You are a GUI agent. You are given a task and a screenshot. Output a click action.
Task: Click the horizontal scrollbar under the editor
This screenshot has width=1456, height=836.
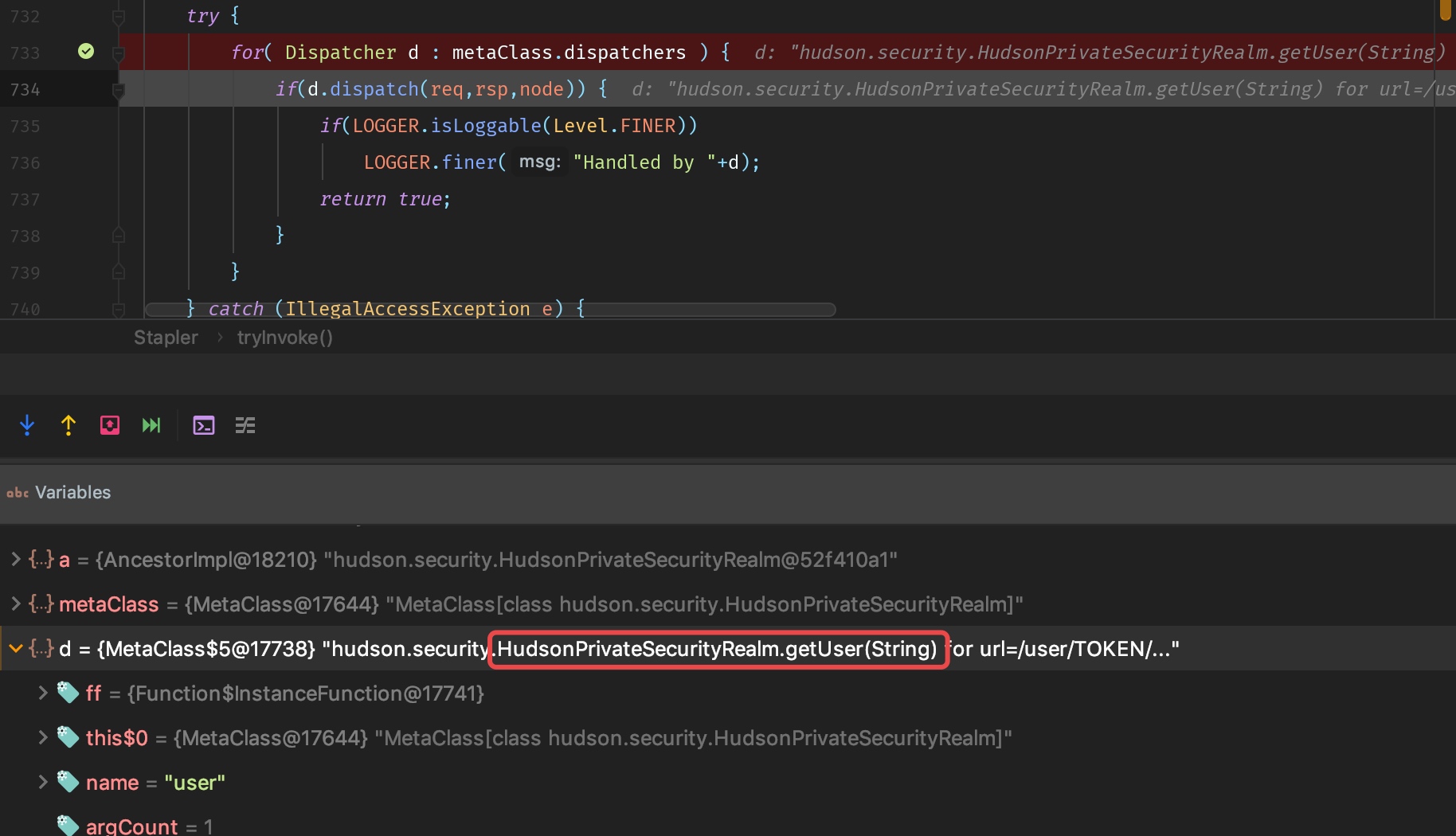tap(491, 310)
